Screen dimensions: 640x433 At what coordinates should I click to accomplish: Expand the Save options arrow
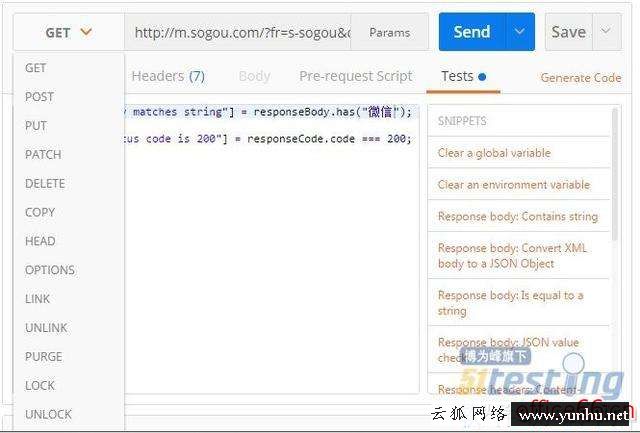(607, 31)
